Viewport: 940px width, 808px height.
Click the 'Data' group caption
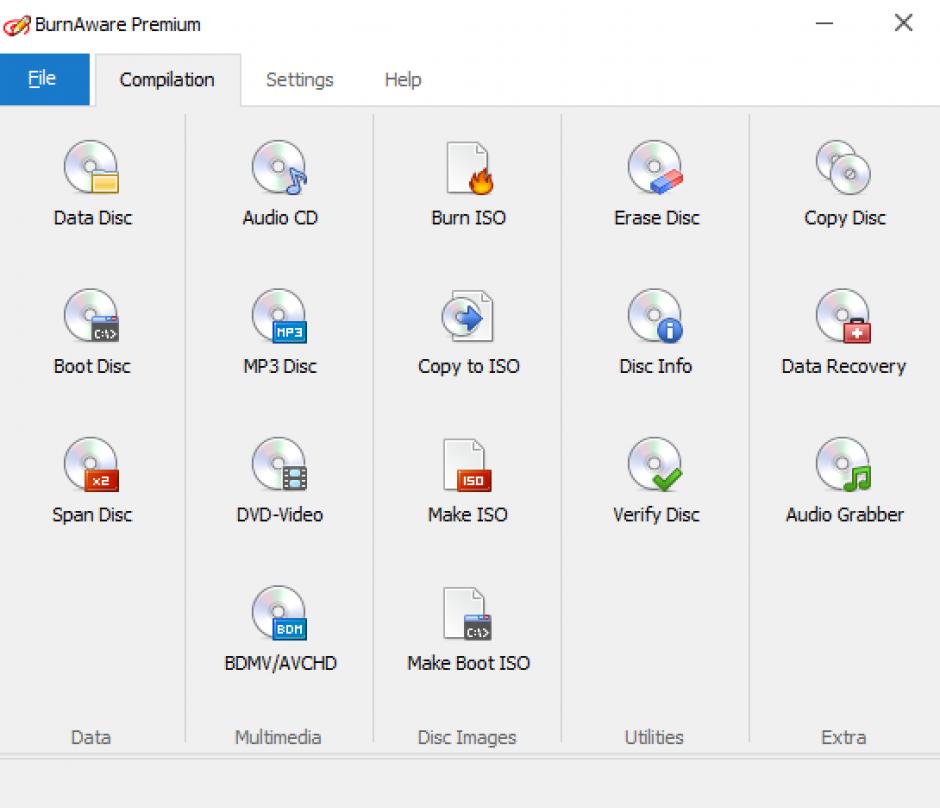pyautogui.click(x=91, y=737)
